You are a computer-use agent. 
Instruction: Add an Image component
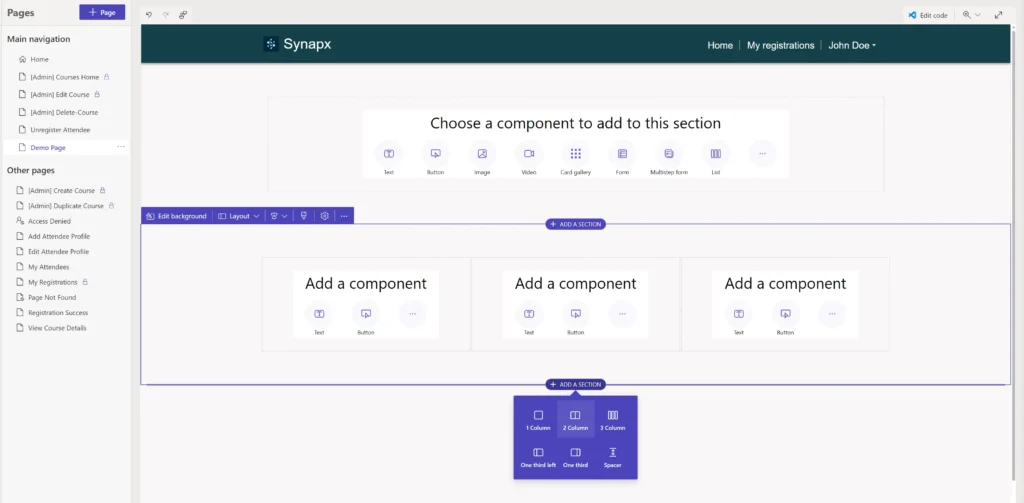coord(482,158)
